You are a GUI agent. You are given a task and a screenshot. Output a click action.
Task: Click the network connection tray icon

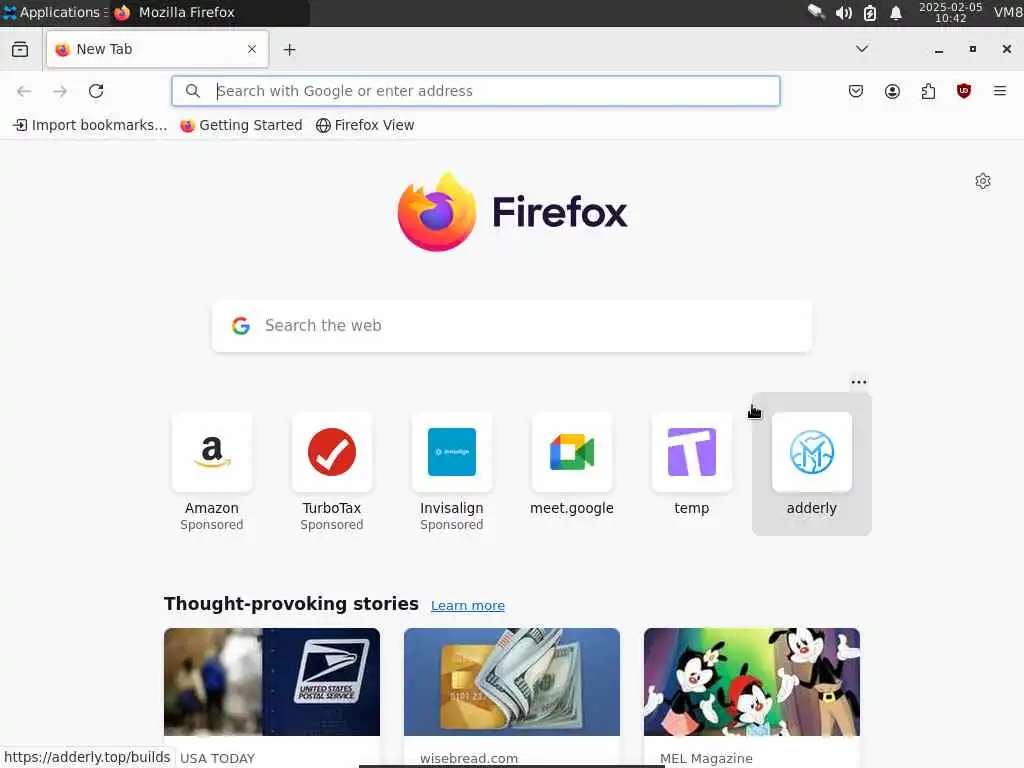click(816, 12)
